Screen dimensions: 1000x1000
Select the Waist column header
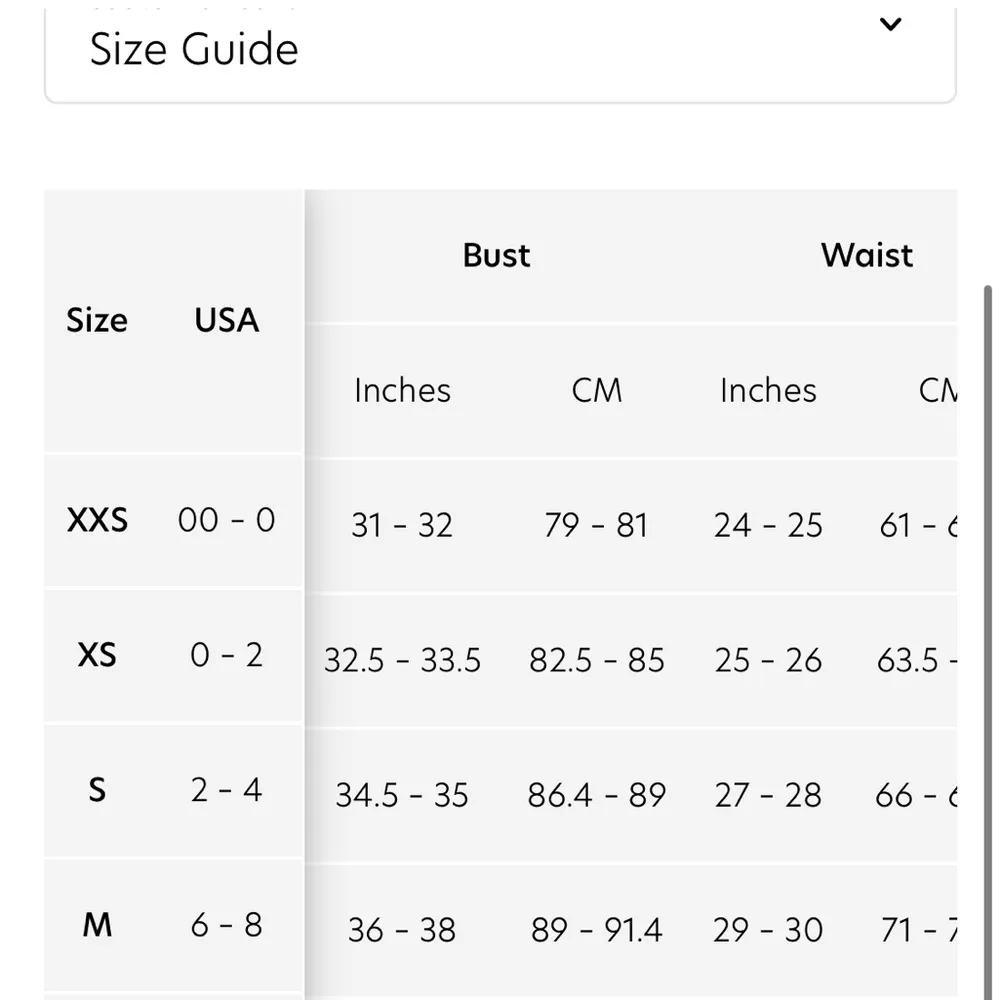tap(866, 256)
